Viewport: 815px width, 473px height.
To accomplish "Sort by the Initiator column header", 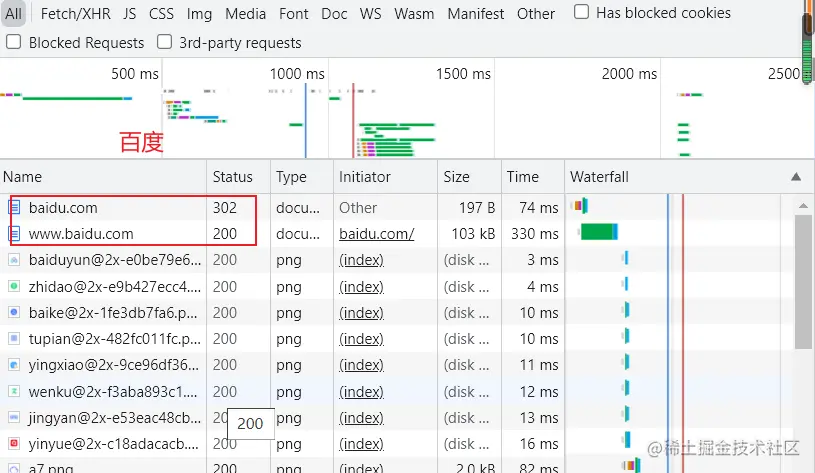I will click(x=385, y=177).
